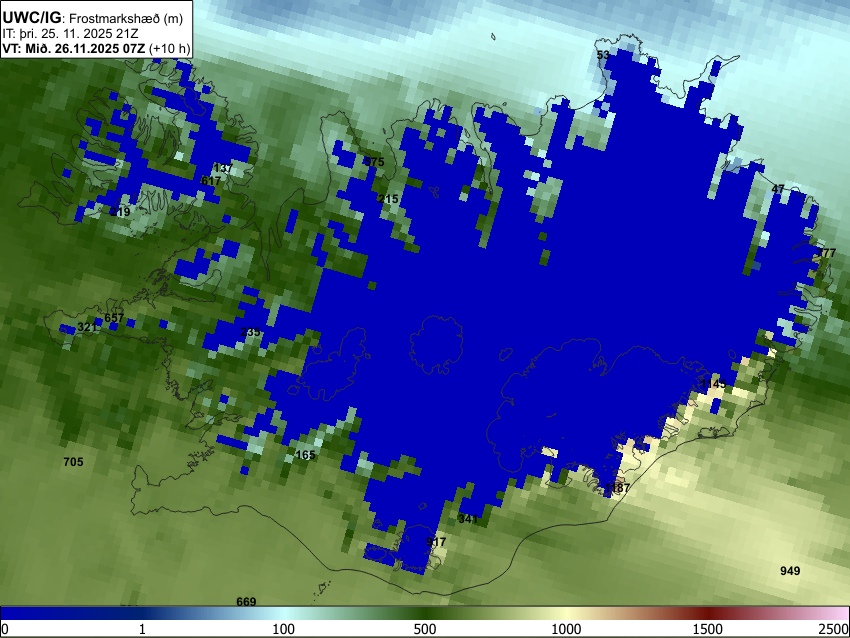Click the map value '1187'
The image size is (850, 638).
tap(617, 488)
